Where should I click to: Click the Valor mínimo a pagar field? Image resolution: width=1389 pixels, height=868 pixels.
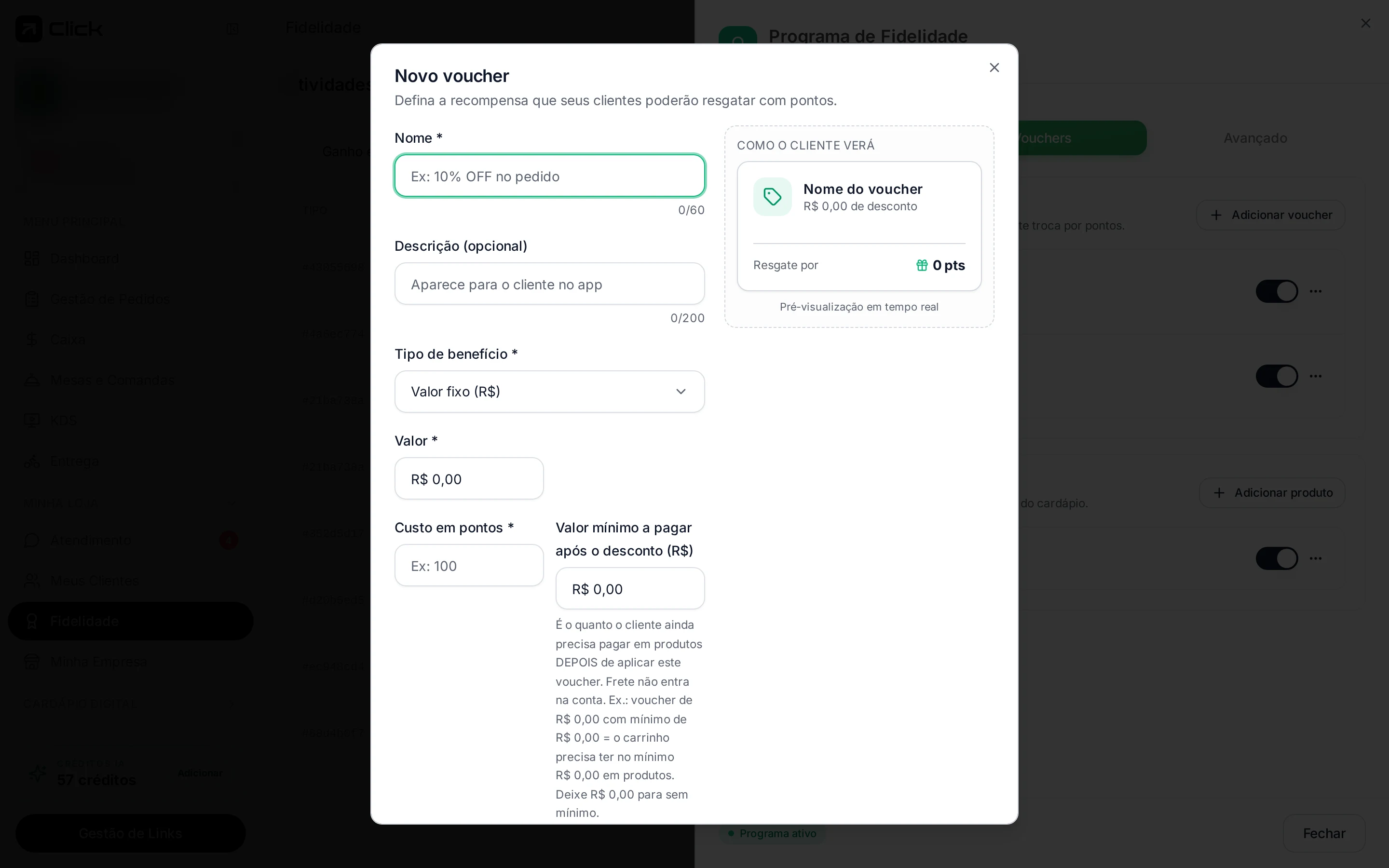(630, 588)
